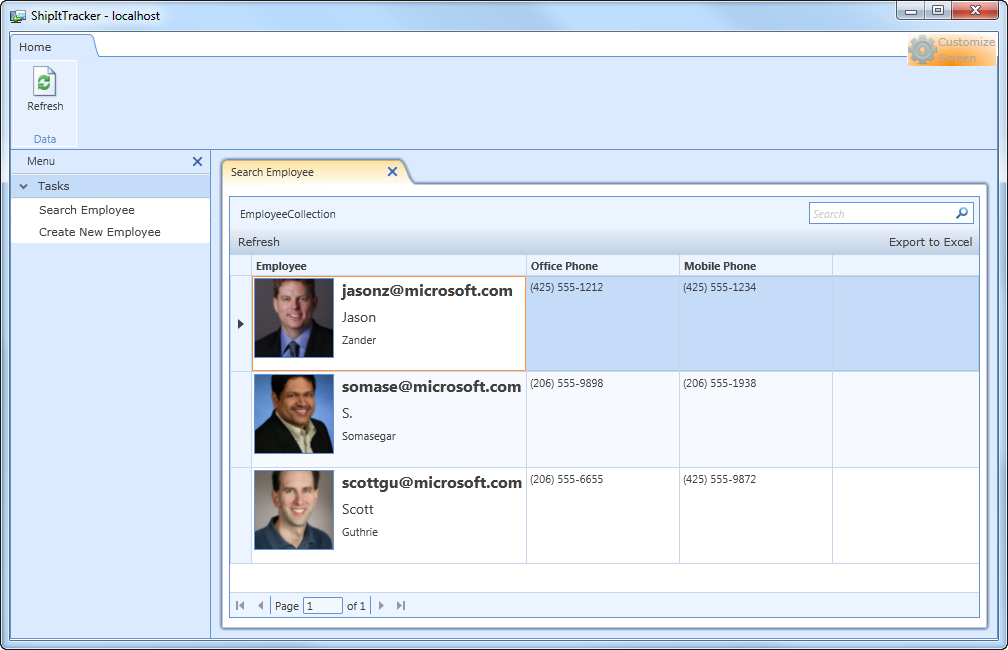Image resolution: width=1008 pixels, height=650 pixels.
Task: Select the Home ribbon tab
Action: pyautogui.click(x=34, y=46)
